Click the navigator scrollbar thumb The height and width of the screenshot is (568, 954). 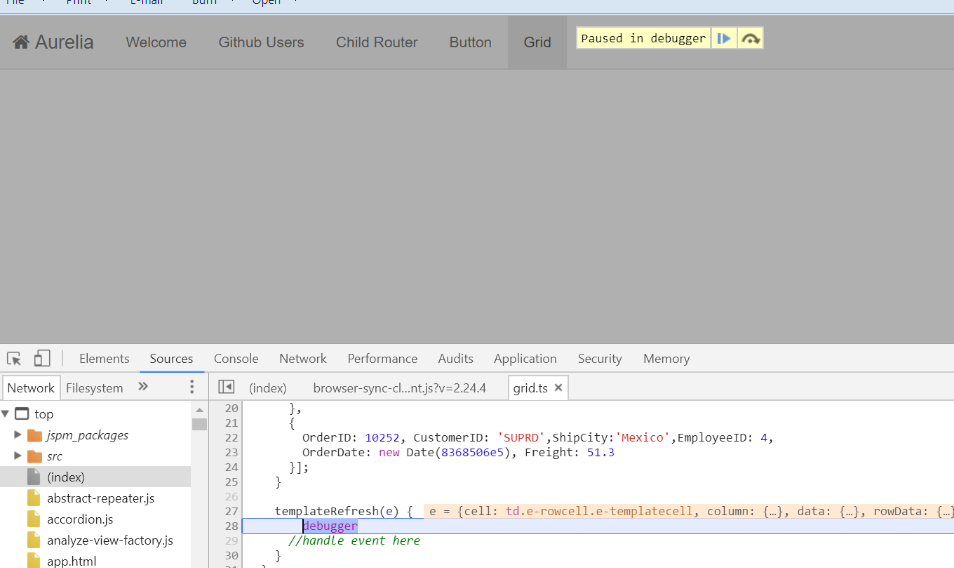pyautogui.click(x=200, y=424)
